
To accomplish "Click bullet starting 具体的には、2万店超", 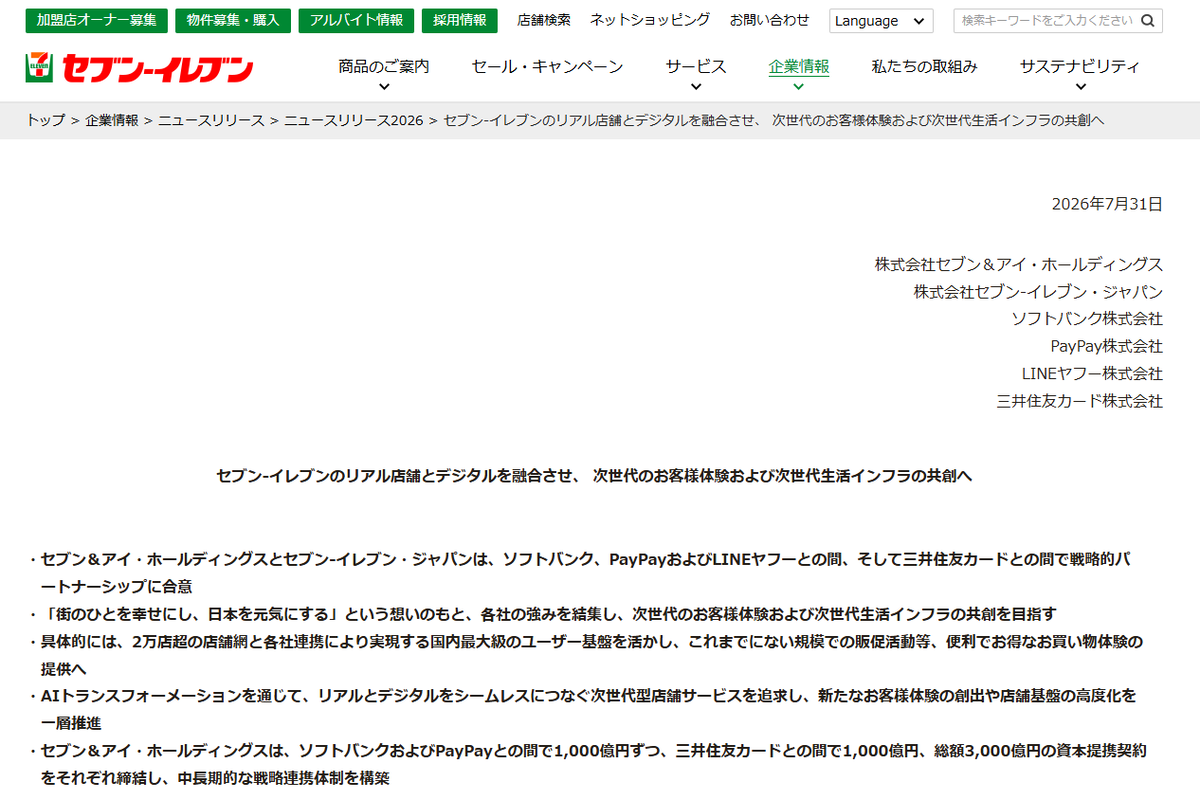I will 585,654.
